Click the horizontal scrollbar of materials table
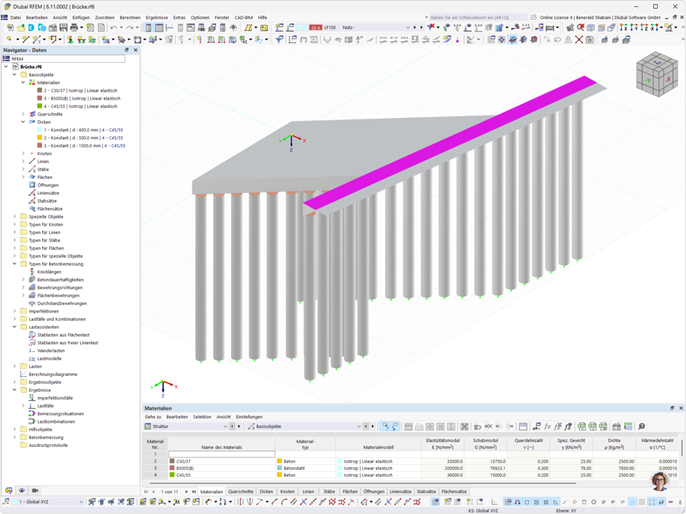Screen dimensions: 686x514 point(363,483)
